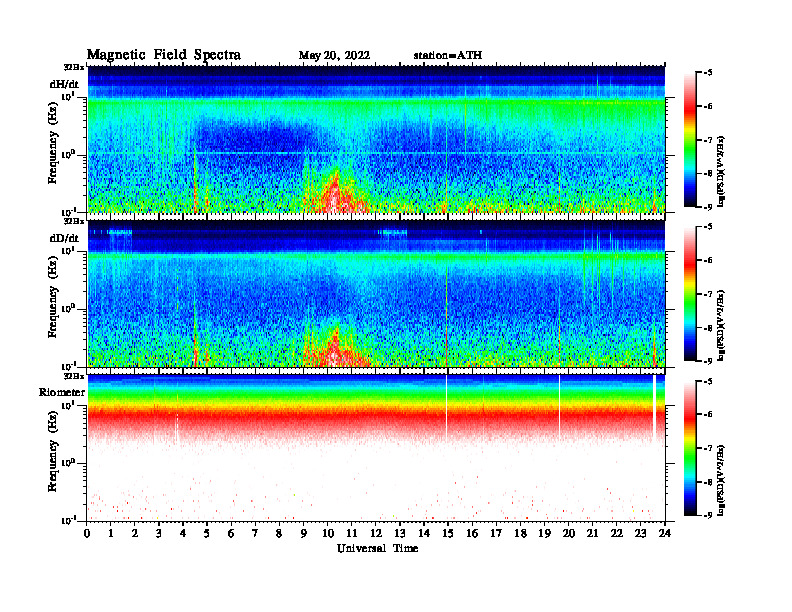The image size is (792, 612).
Task: Click the "Magnetic Field Spectra" plot title
Action: [164, 55]
